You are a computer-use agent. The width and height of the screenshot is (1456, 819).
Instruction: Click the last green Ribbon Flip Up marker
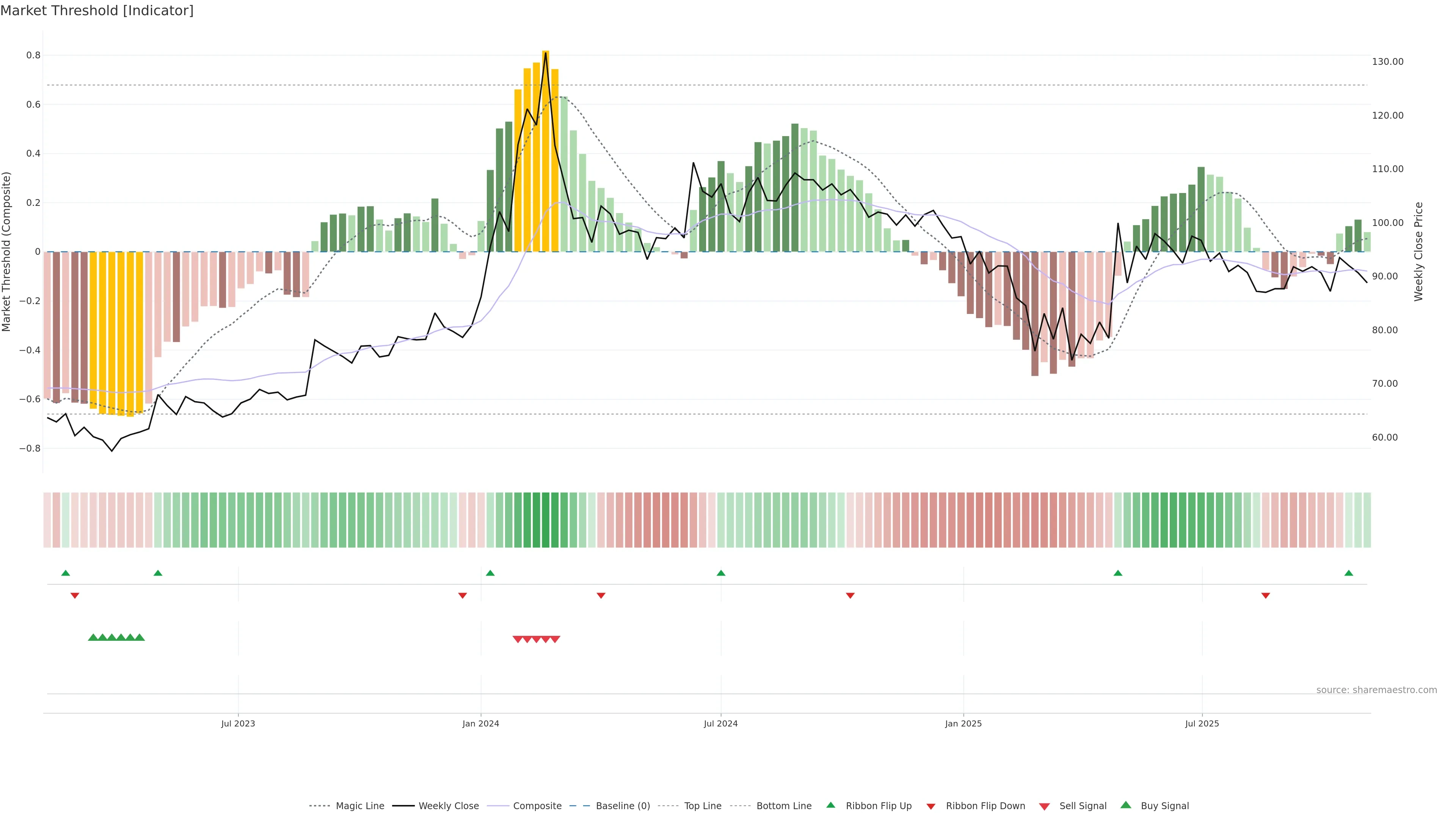[x=1349, y=573]
